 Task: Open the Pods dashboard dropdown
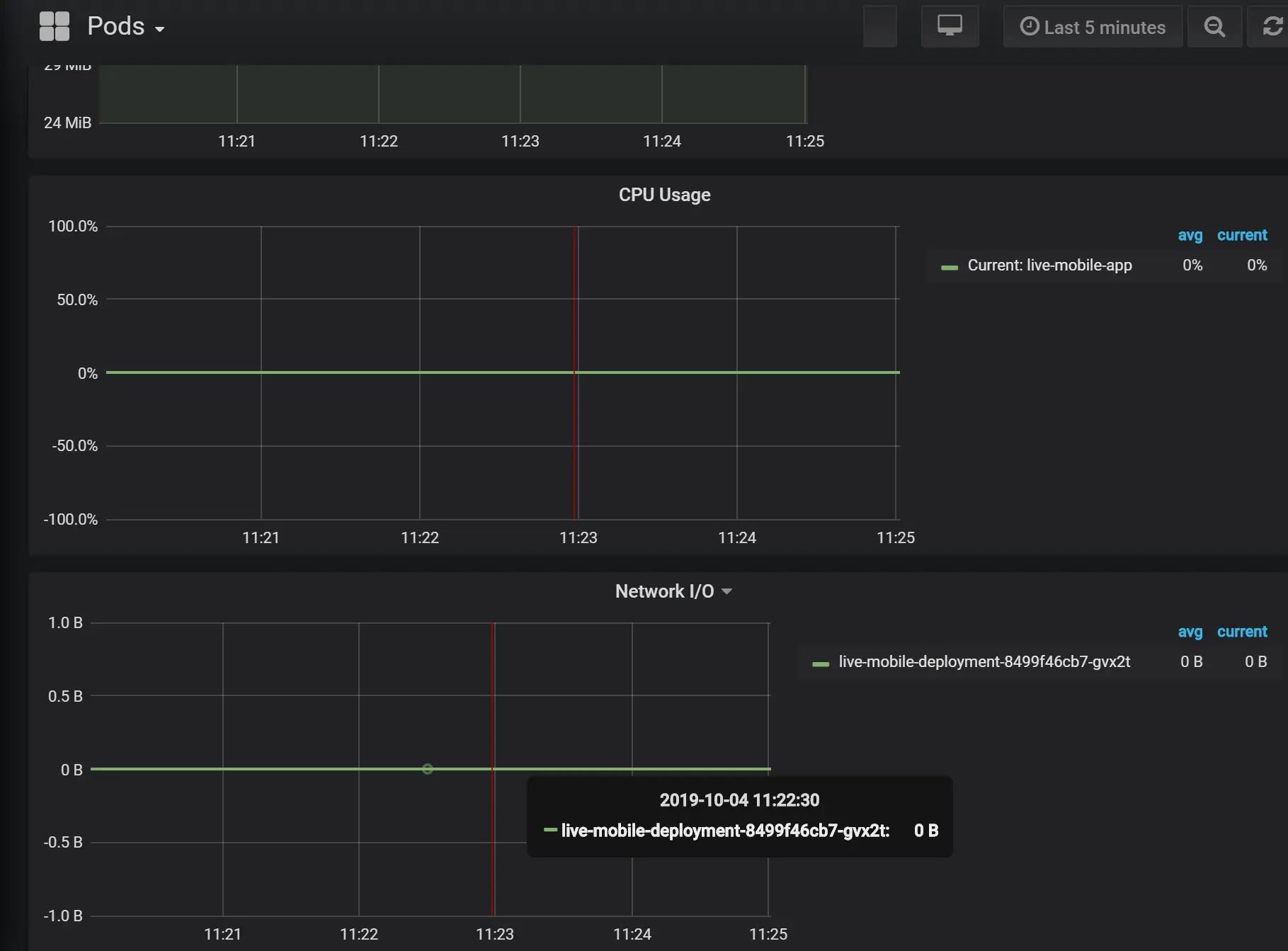[x=126, y=27]
